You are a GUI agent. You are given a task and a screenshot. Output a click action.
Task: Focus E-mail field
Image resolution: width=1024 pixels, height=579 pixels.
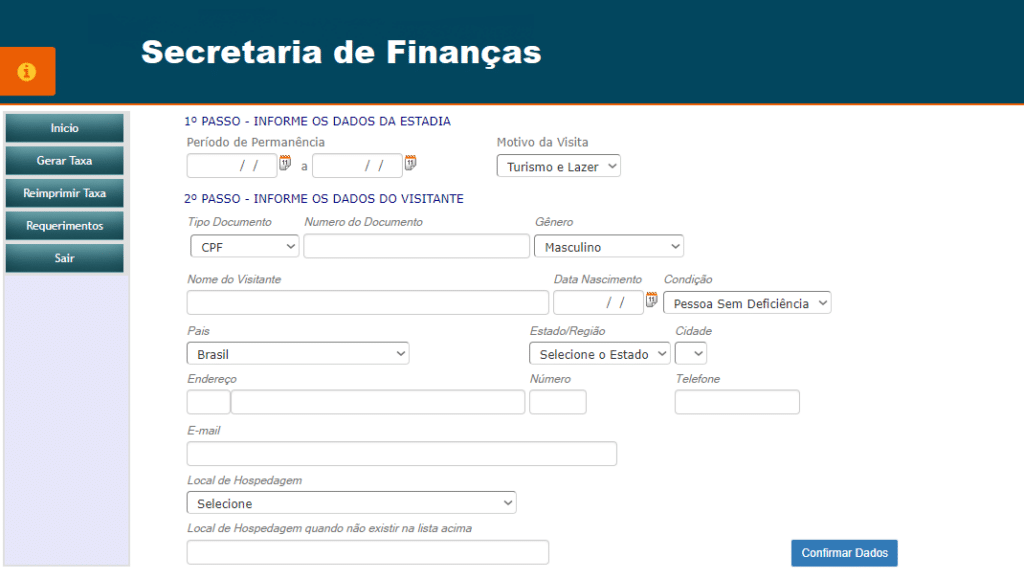(402, 454)
